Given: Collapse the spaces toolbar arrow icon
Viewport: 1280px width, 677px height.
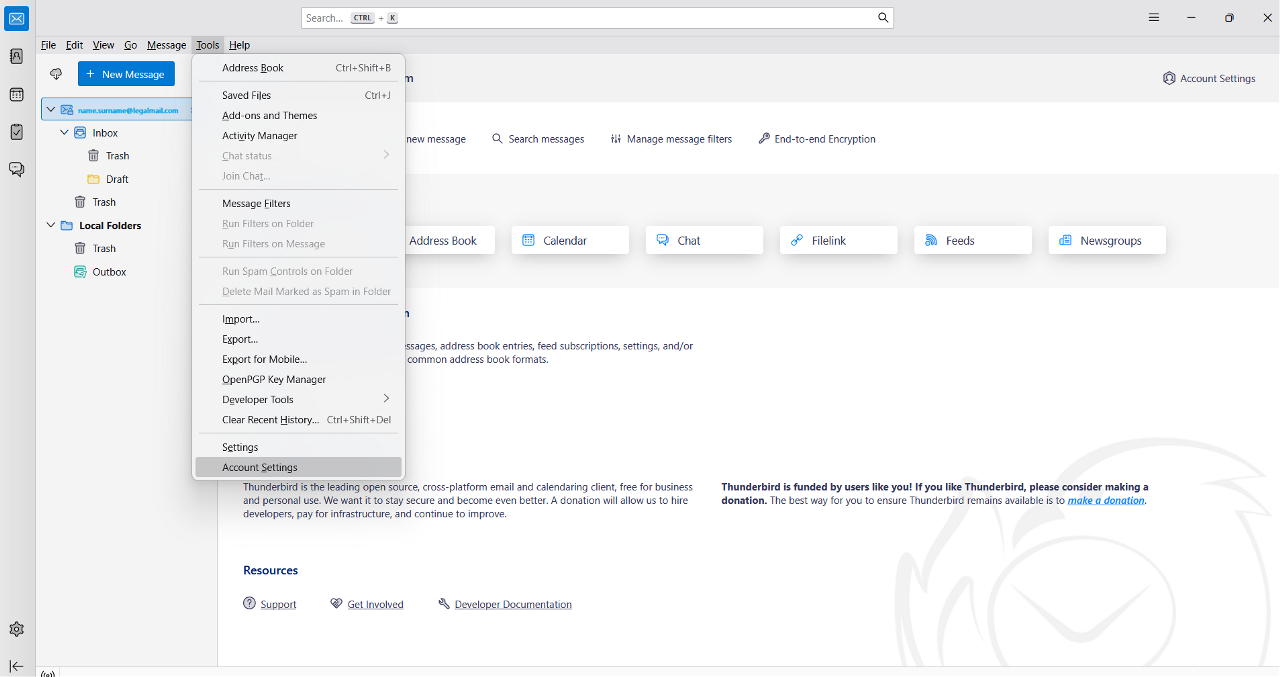Looking at the screenshot, I should tap(16, 666).
